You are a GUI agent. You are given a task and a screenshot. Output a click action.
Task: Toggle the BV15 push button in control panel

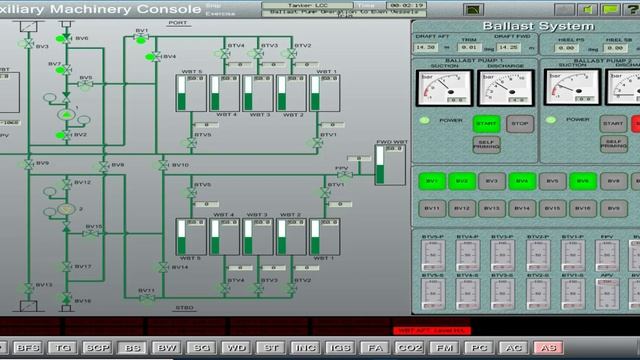coord(552,208)
